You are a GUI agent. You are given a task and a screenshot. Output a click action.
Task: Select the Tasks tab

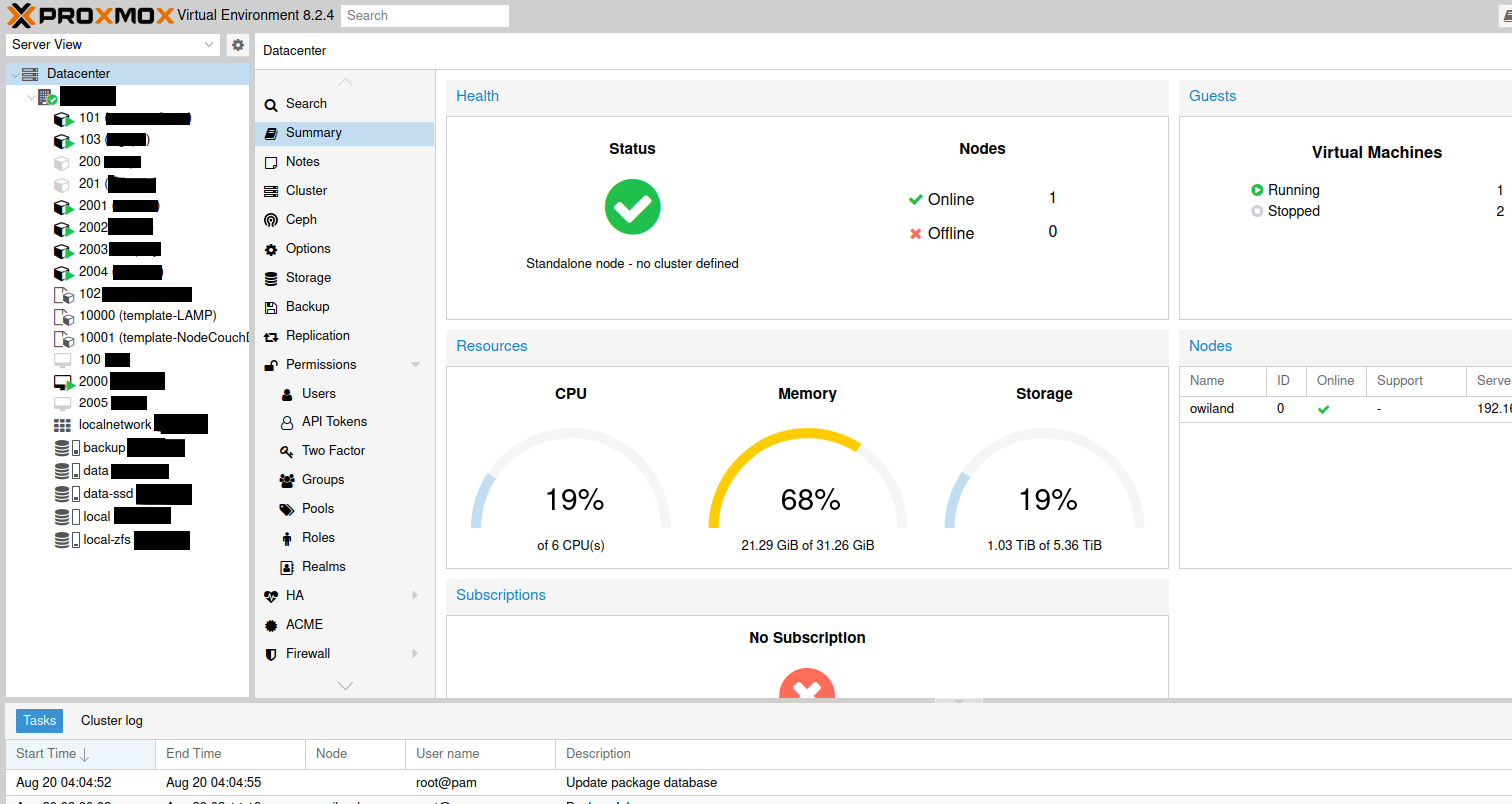point(40,721)
